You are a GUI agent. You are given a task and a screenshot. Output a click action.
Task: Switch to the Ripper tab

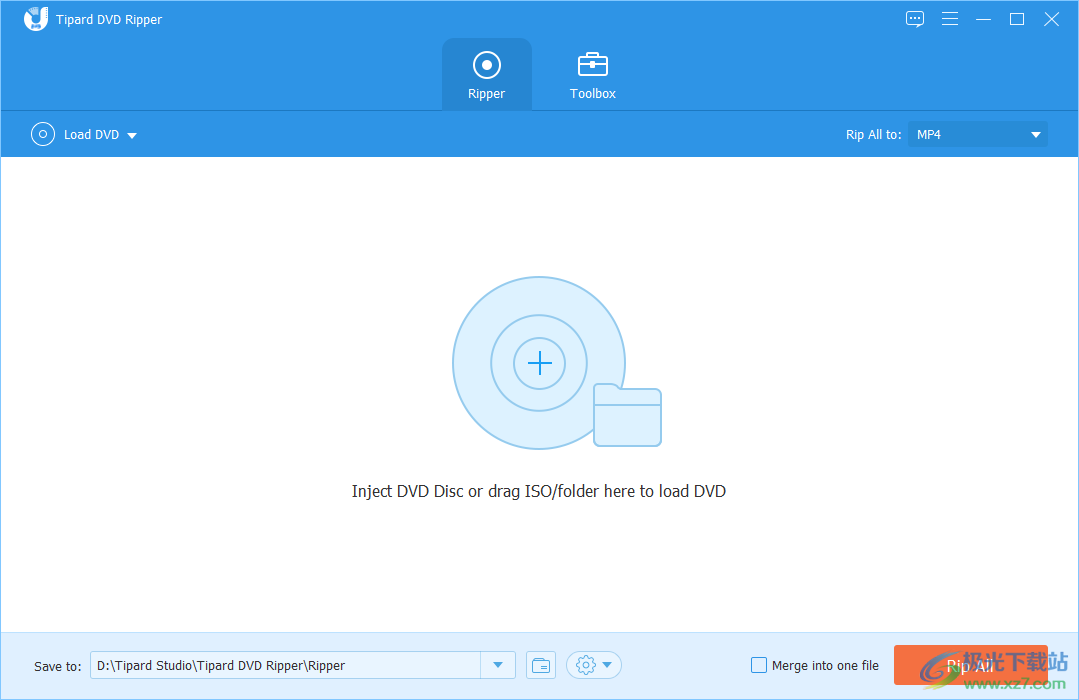coord(487,74)
